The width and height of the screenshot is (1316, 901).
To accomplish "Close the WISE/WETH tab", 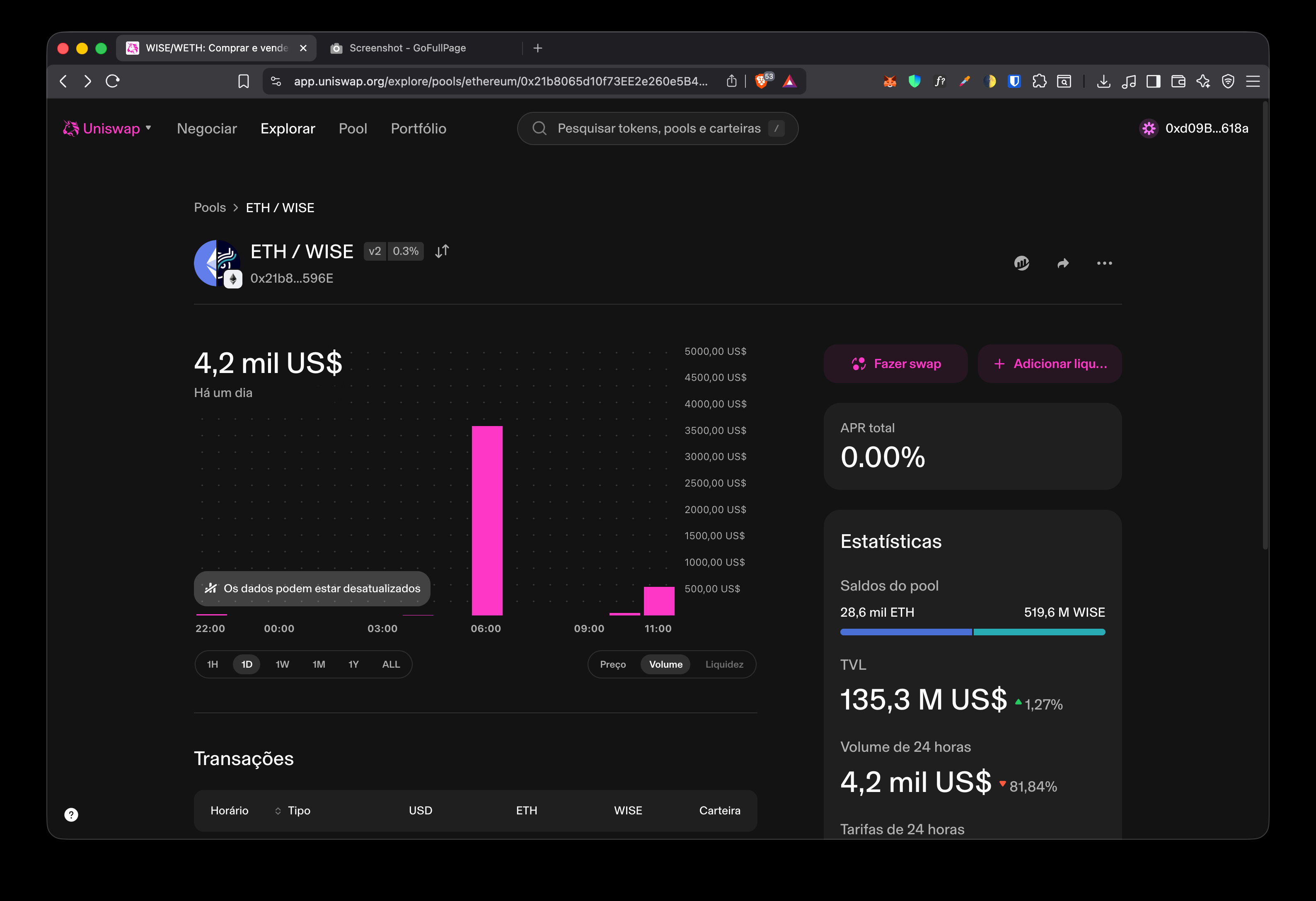I will tap(303, 48).
